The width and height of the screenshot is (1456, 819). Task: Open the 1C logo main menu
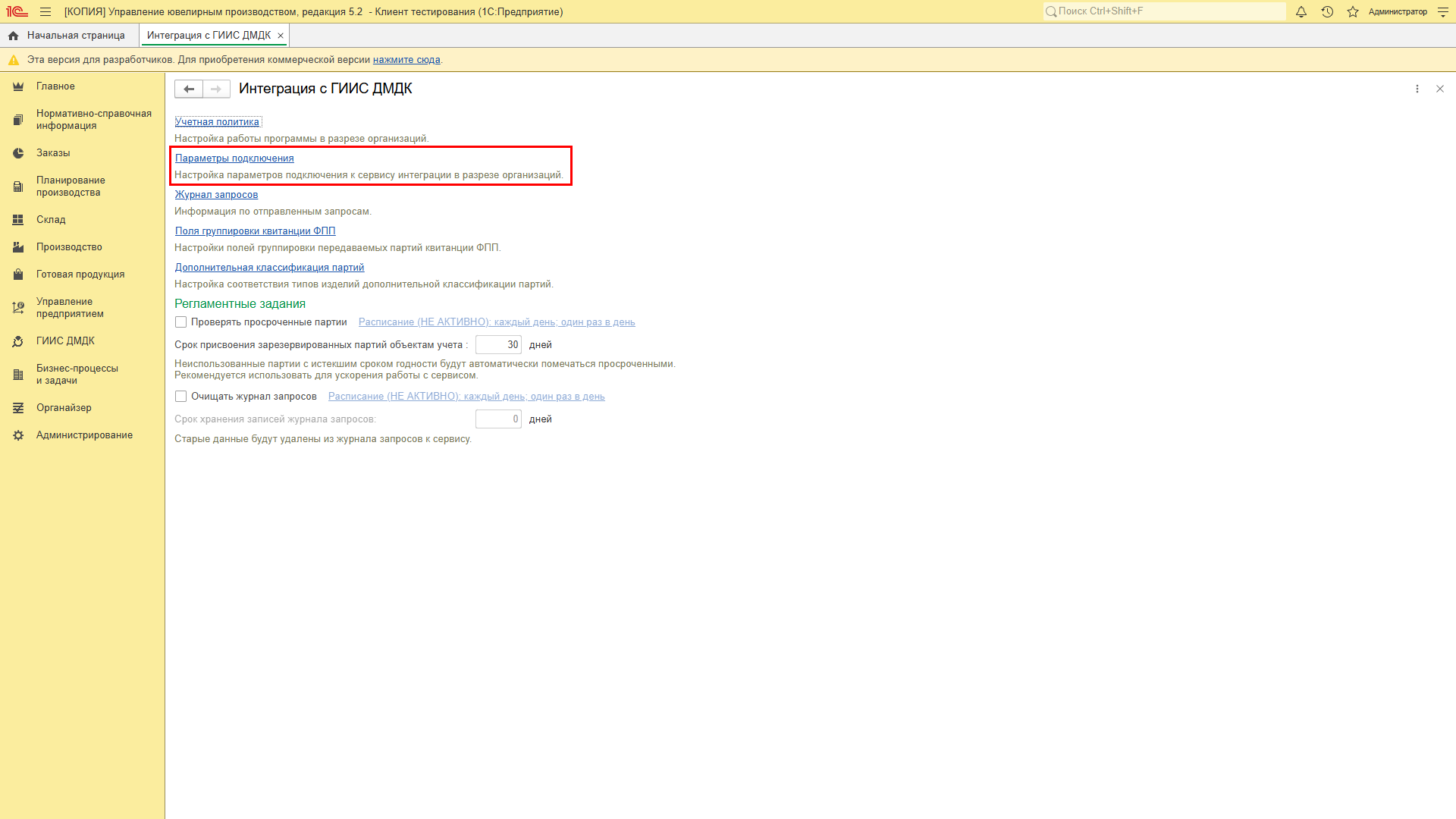point(17,11)
